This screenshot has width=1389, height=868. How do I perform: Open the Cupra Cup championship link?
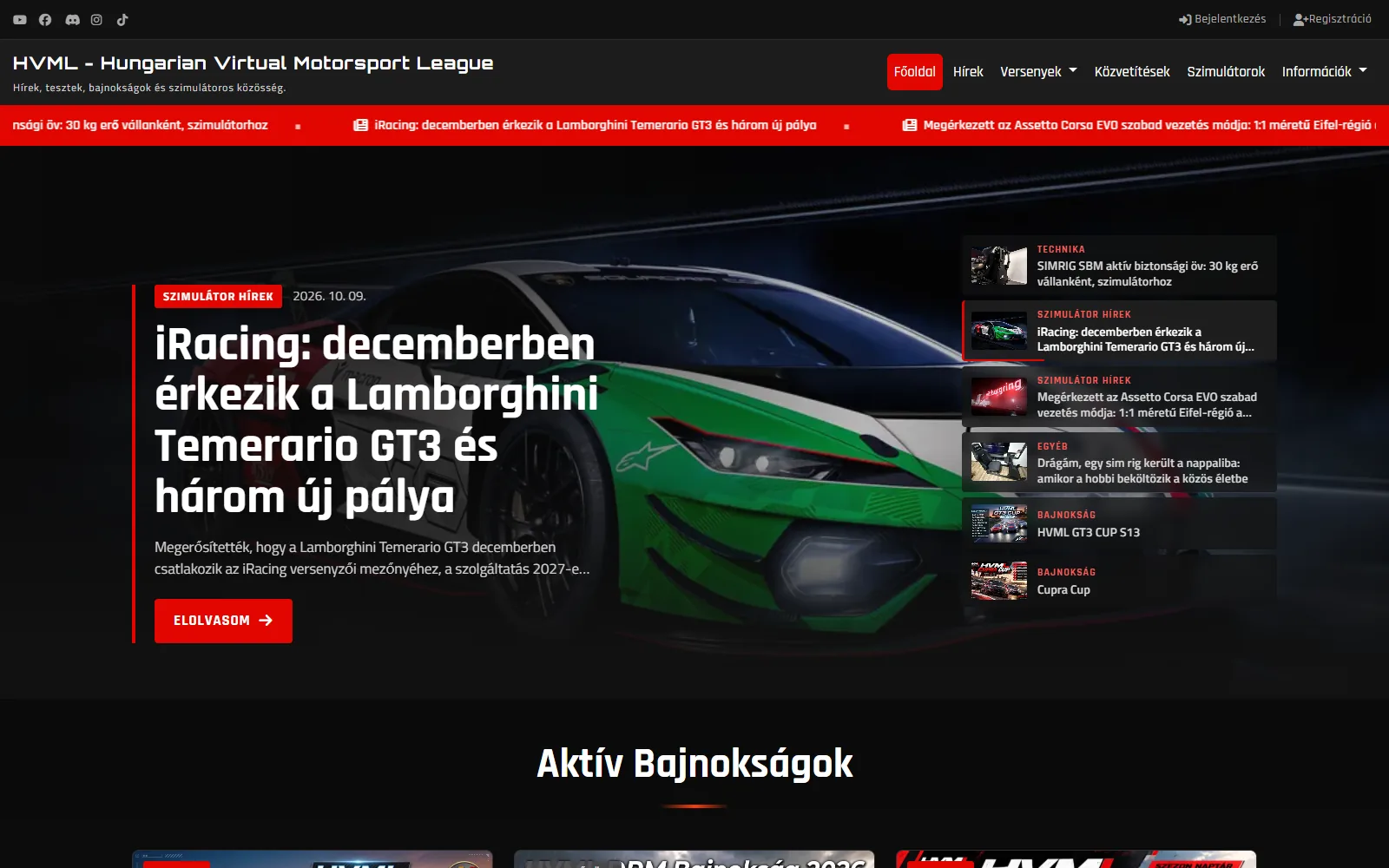tap(1063, 589)
